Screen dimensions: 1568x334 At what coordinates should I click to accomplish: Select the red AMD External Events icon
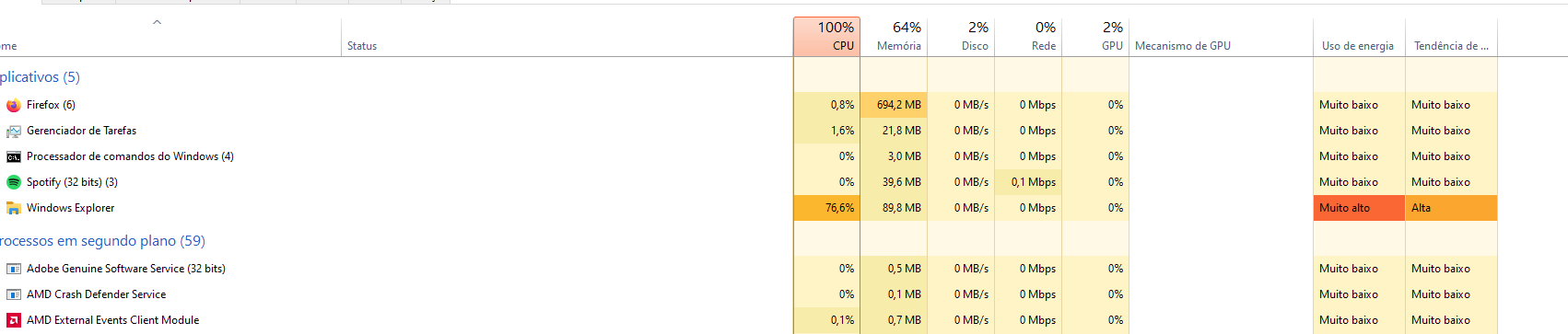click(14, 320)
